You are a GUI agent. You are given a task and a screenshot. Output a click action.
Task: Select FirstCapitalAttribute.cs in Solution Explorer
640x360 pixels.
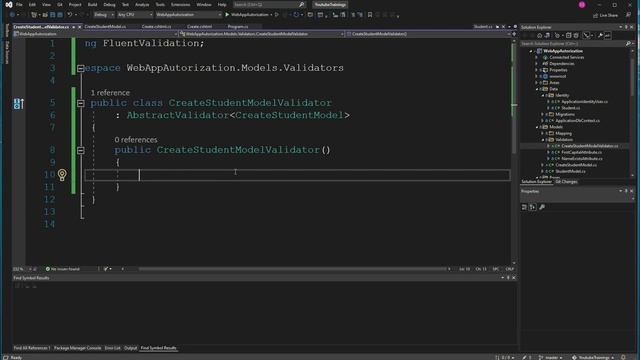(581, 152)
